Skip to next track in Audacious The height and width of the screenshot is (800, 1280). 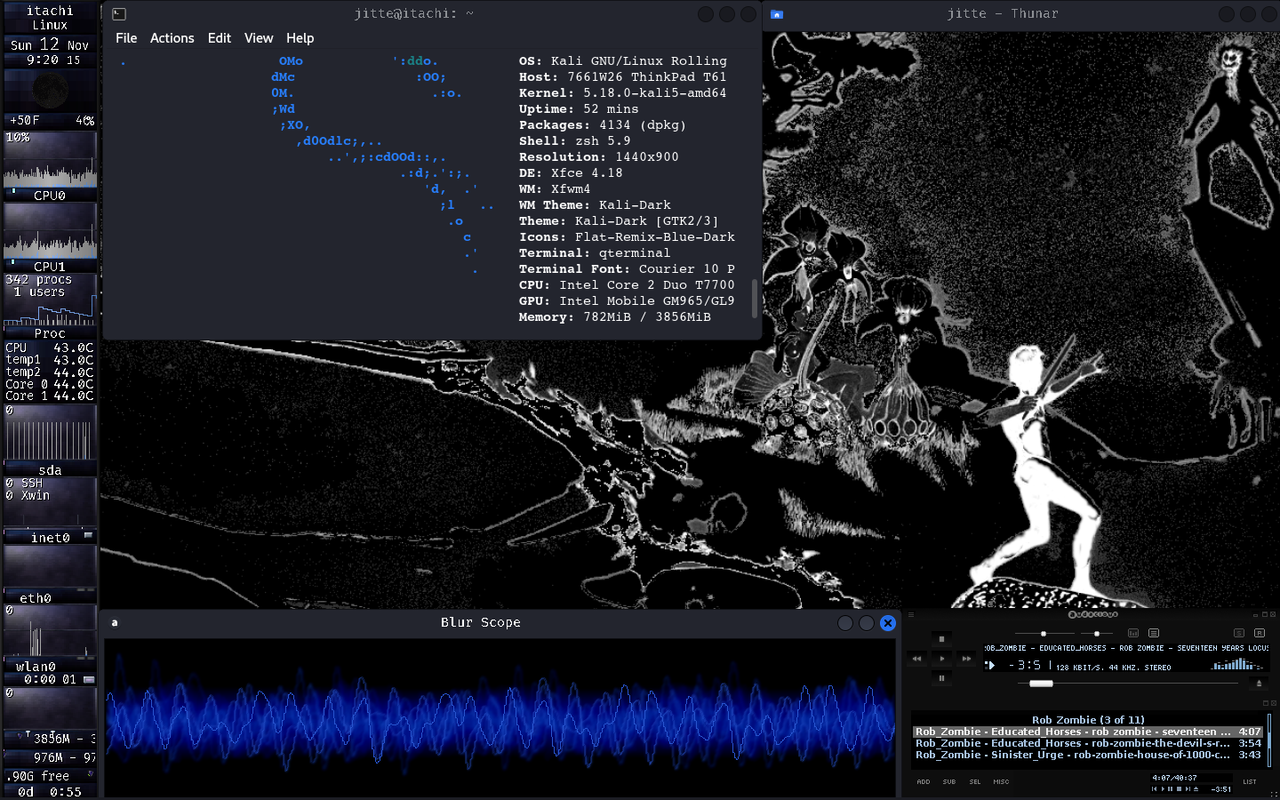[x=966, y=659]
